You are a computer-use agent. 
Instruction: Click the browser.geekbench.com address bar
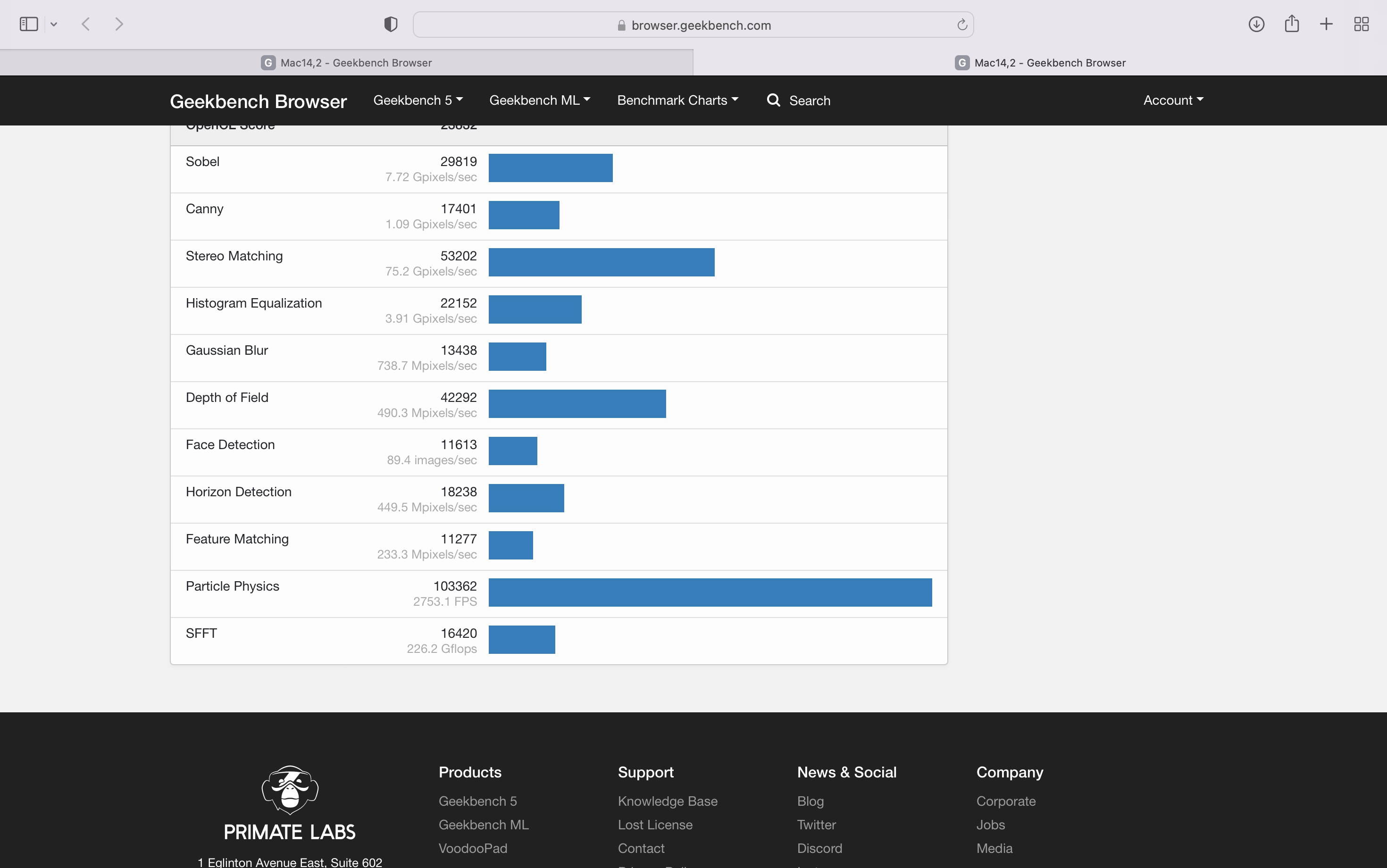coord(693,25)
